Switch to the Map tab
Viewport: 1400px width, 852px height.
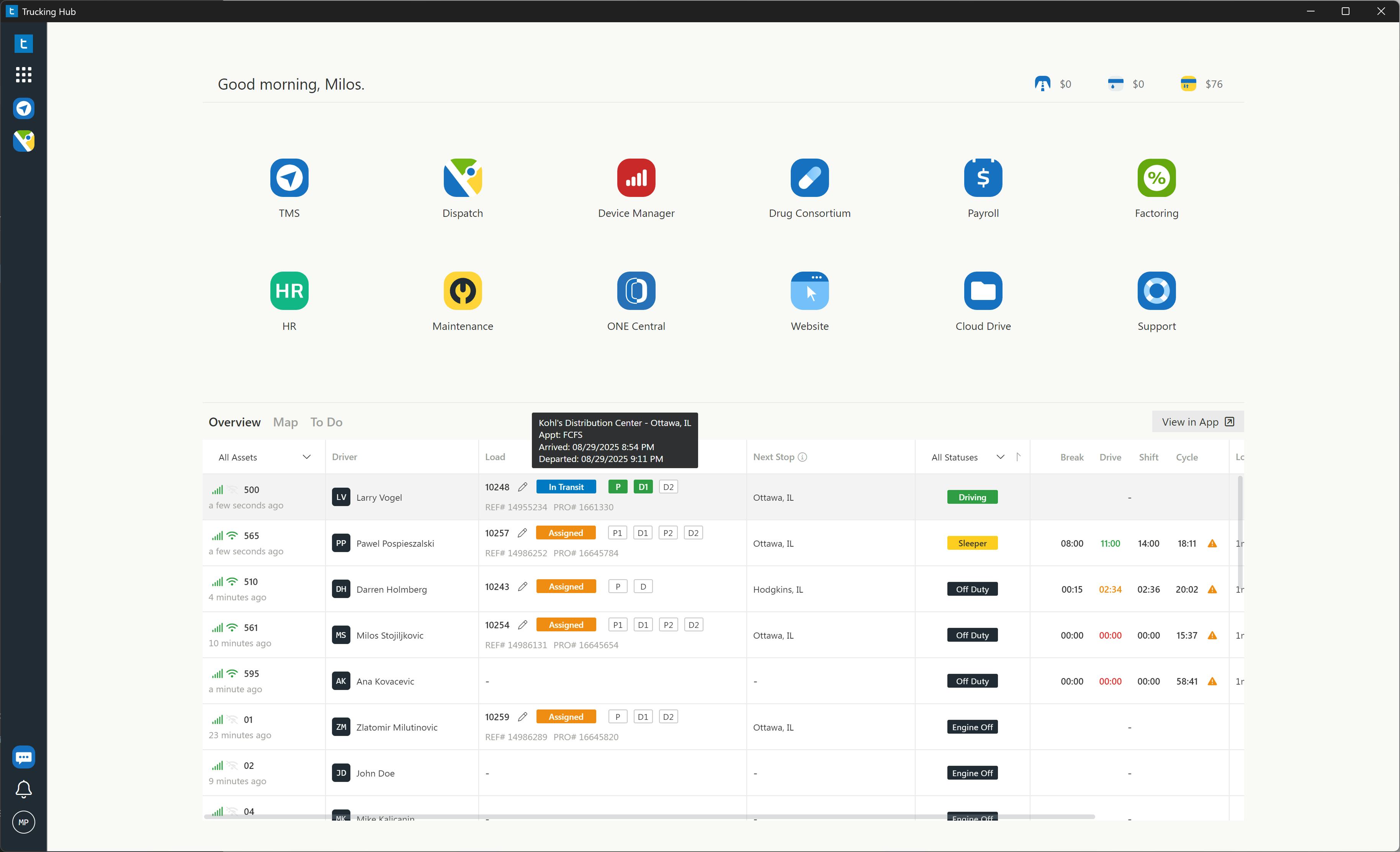click(x=285, y=422)
